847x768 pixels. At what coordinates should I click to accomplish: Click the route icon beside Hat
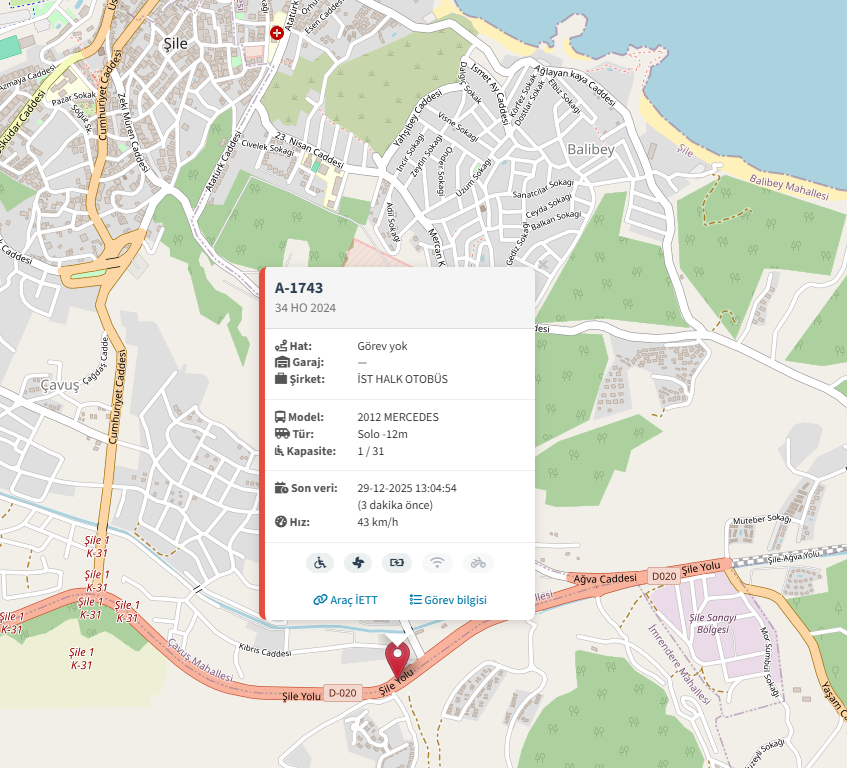tap(281, 346)
